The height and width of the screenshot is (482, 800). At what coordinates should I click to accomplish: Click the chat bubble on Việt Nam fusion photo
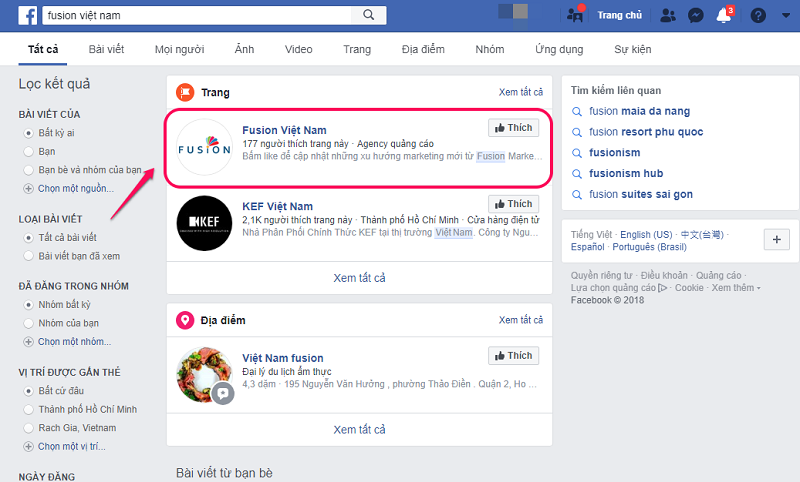point(223,393)
